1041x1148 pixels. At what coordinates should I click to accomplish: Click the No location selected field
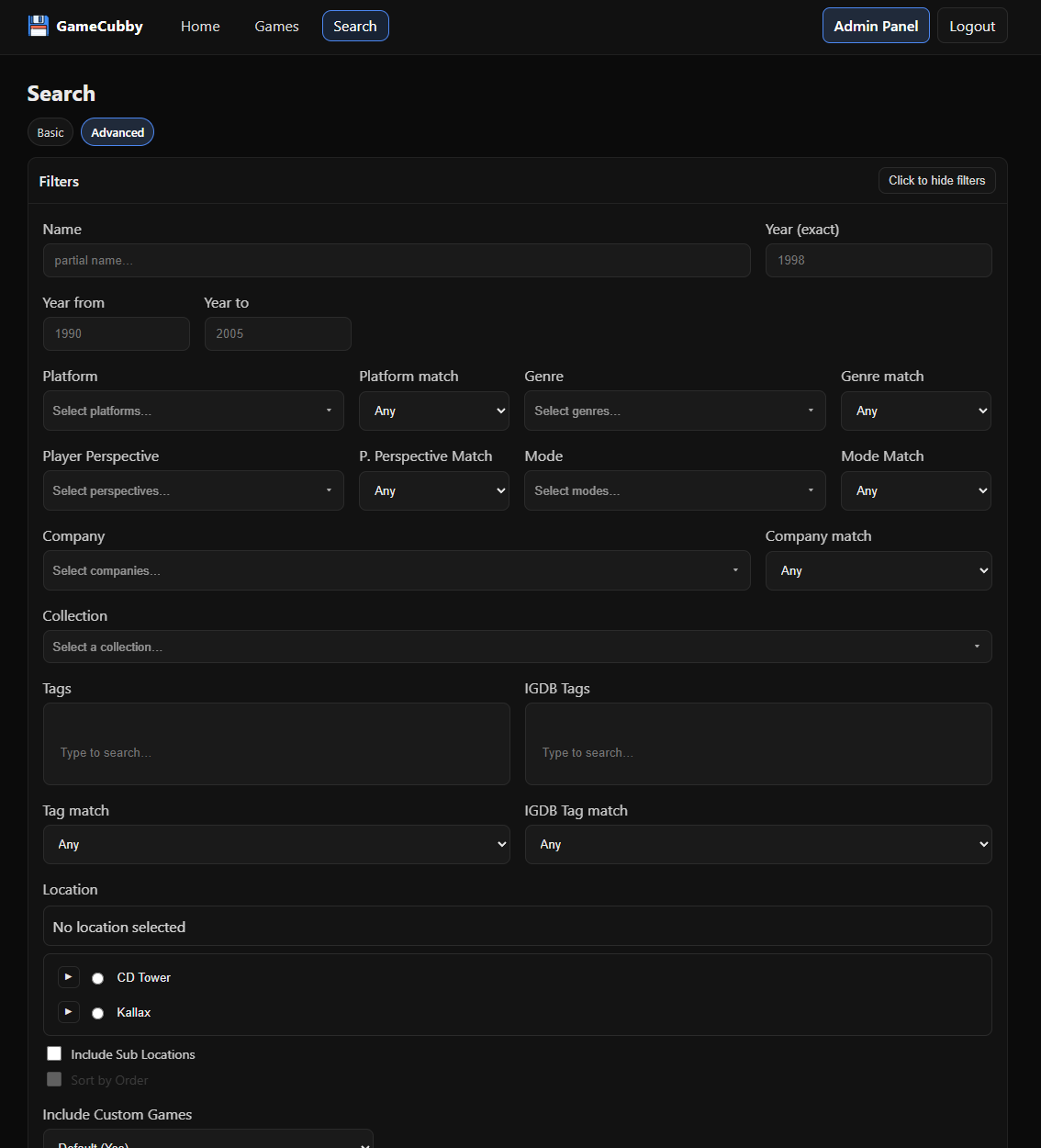tap(517, 927)
